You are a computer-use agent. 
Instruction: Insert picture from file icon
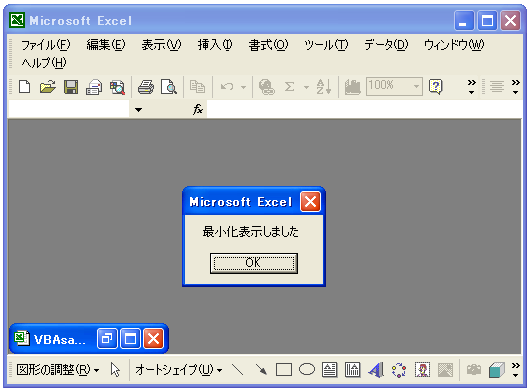click(445, 370)
